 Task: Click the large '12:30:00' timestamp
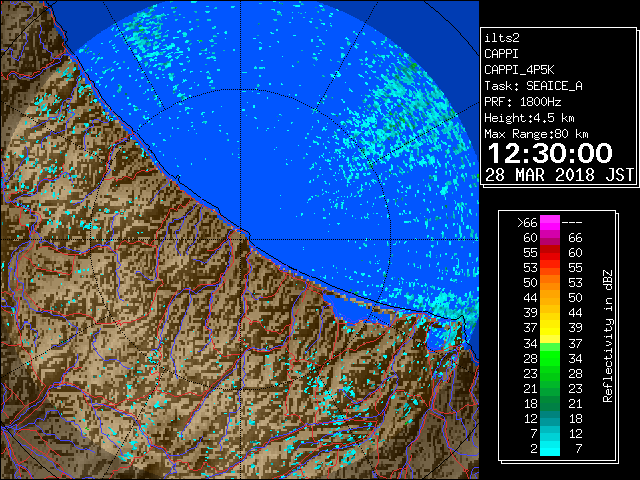tap(550, 153)
